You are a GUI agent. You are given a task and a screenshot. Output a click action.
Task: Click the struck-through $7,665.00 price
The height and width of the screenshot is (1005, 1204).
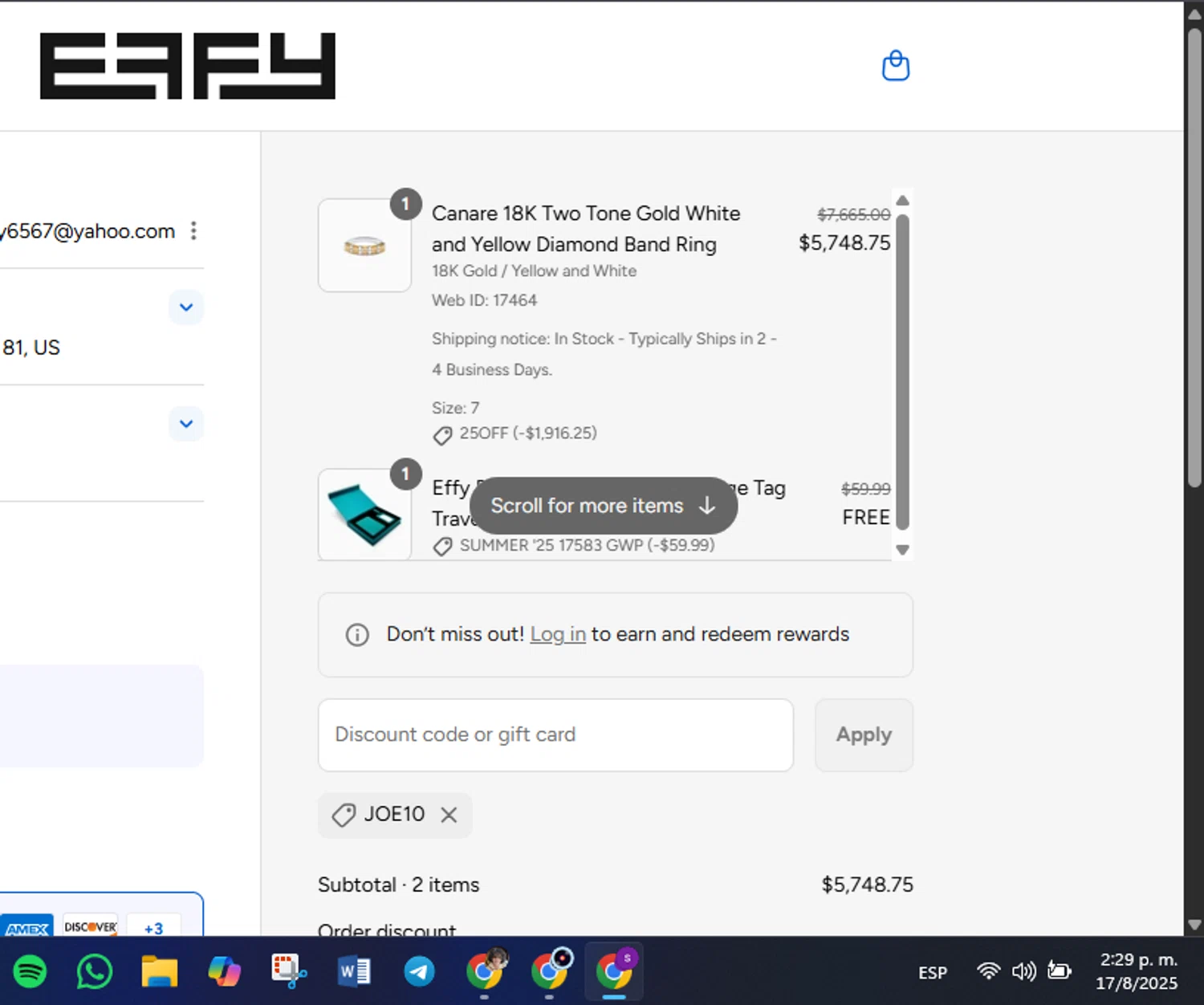click(x=854, y=214)
